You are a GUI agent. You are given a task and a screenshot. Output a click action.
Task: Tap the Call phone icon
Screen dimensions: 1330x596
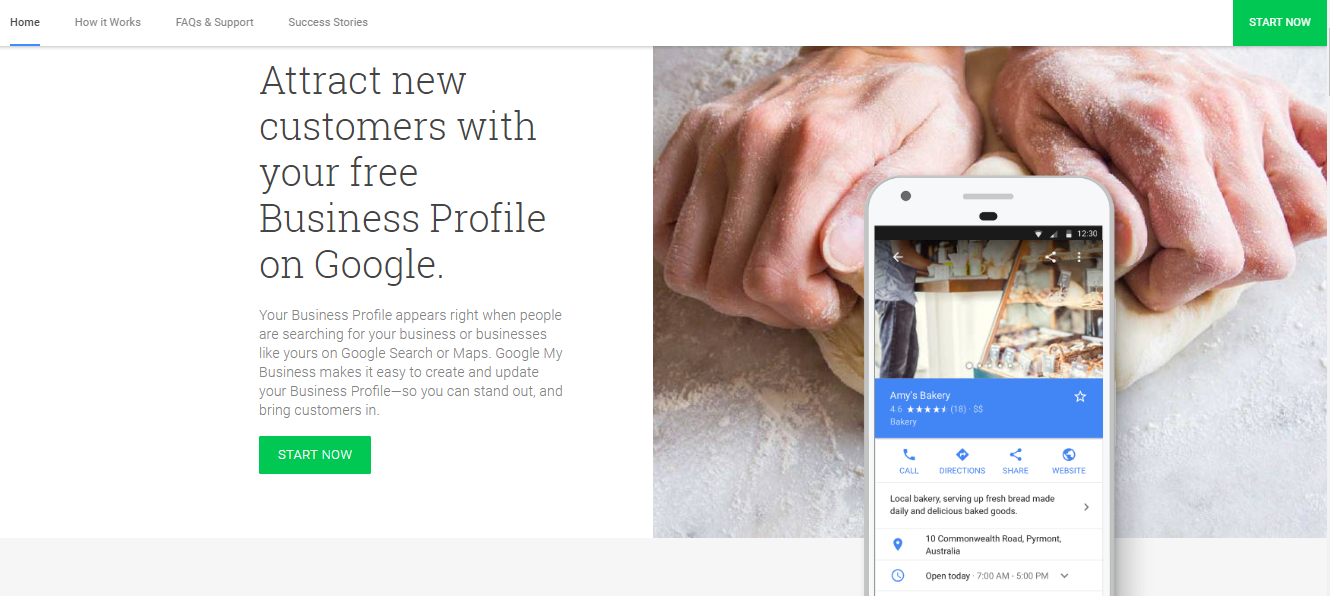tap(909, 455)
